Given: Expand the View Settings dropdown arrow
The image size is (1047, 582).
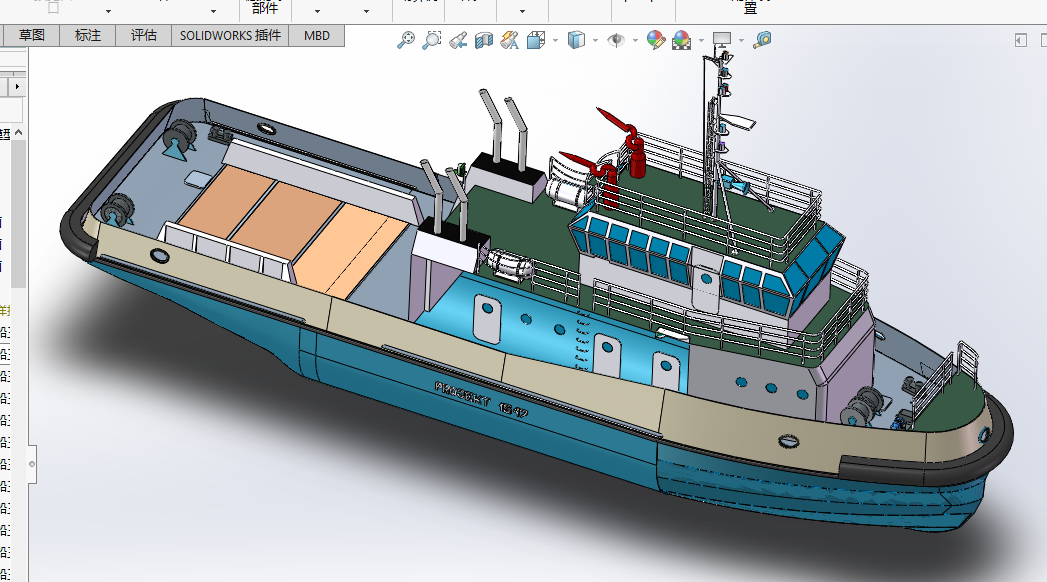Looking at the screenshot, I should tap(741, 41).
